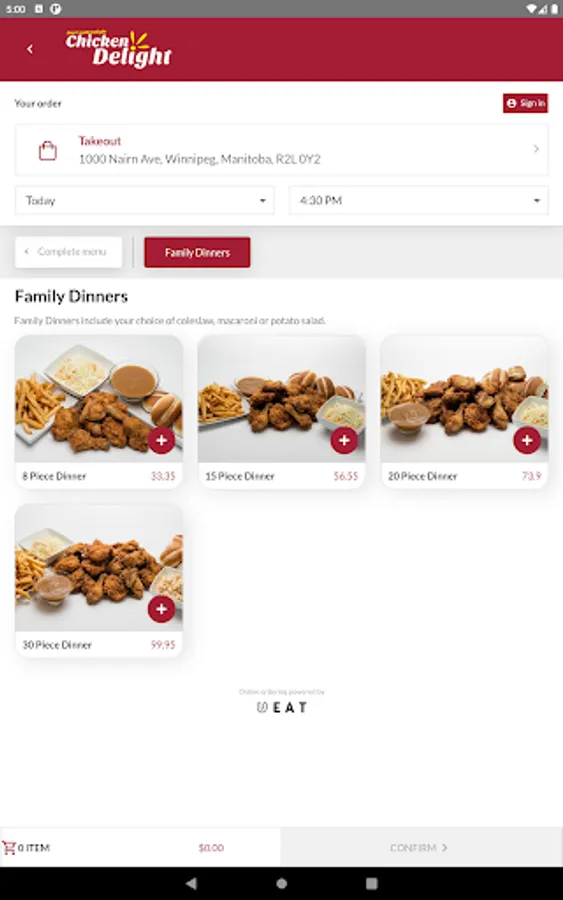This screenshot has height=900, width=563.
Task: Click the Sign in button
Action: tap(526, 103)
